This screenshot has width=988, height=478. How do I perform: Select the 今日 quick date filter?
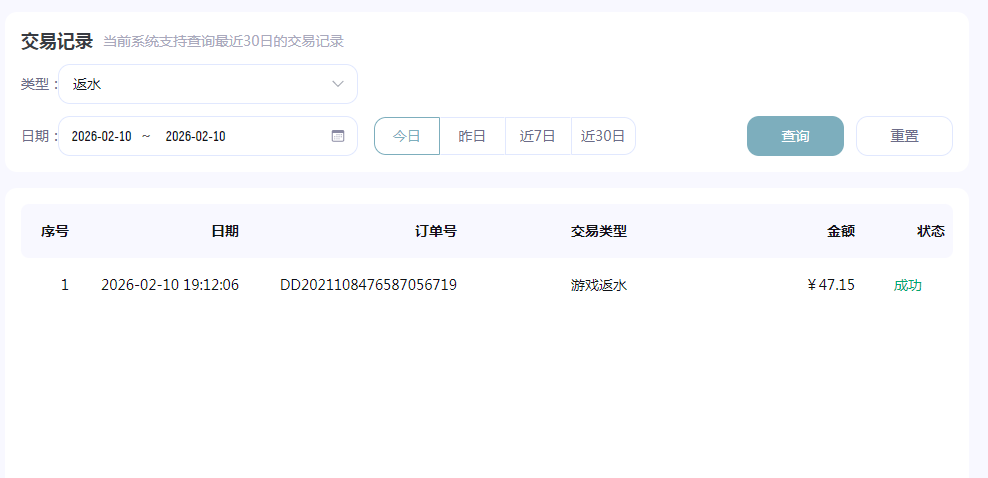point(407,136)
